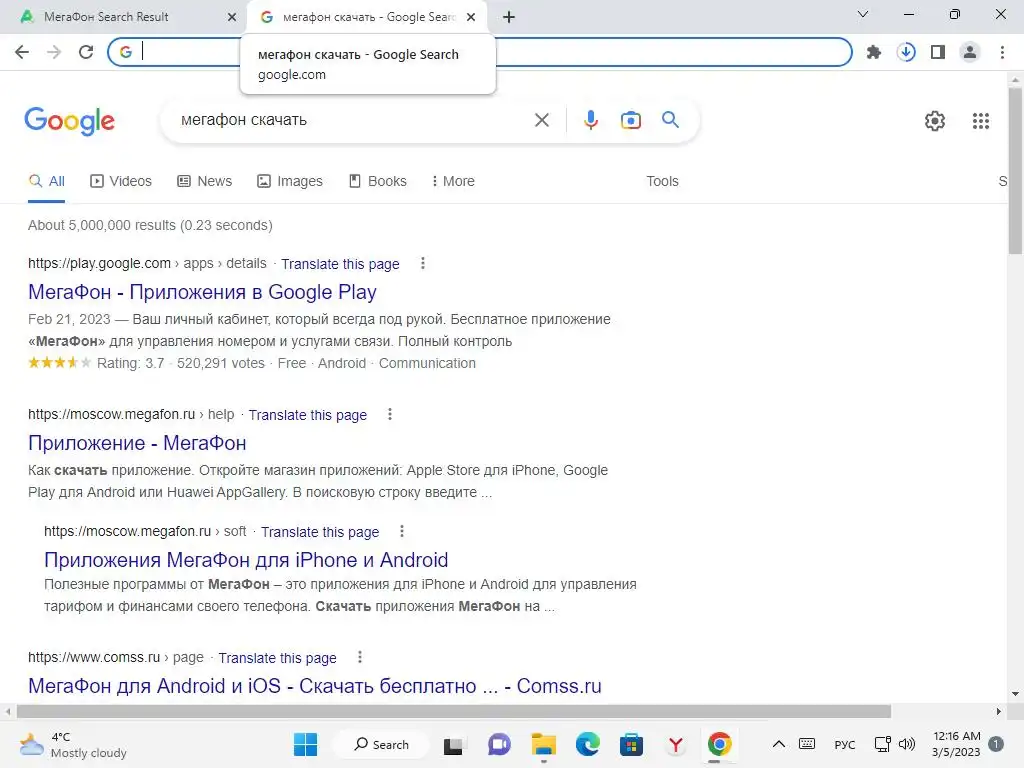1024x768 pixels.
Task: Go back with the browser back arrow
Action: tap(22, 52)
